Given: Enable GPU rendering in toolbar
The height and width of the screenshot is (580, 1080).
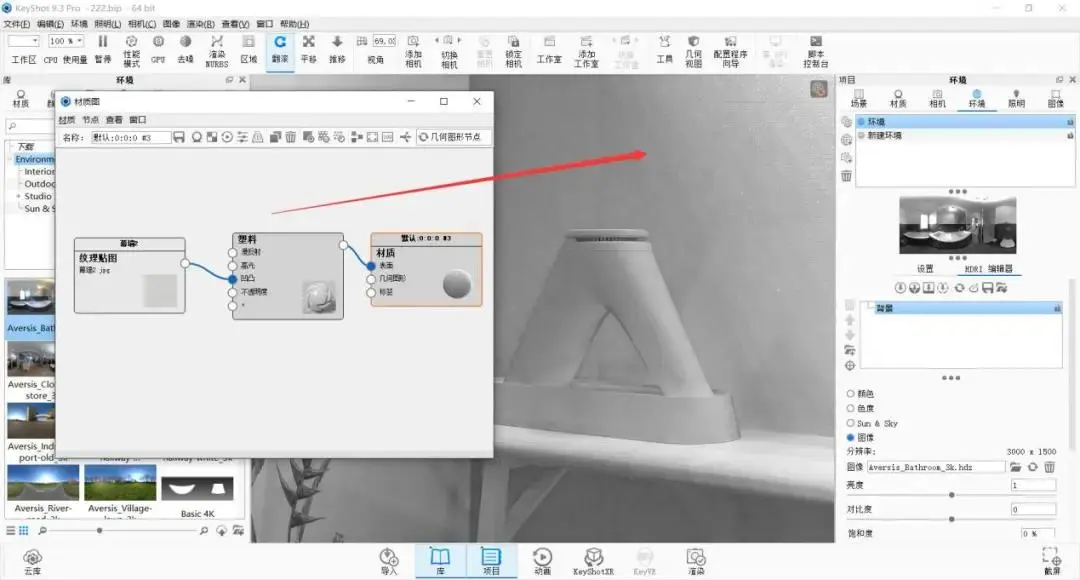Looking at the screenshot, I should (158, 50).
